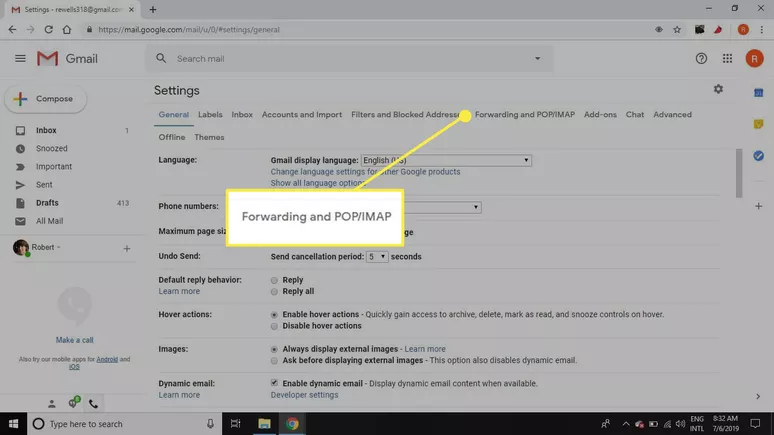Open Chrome from the taskbar

(292, 424)
